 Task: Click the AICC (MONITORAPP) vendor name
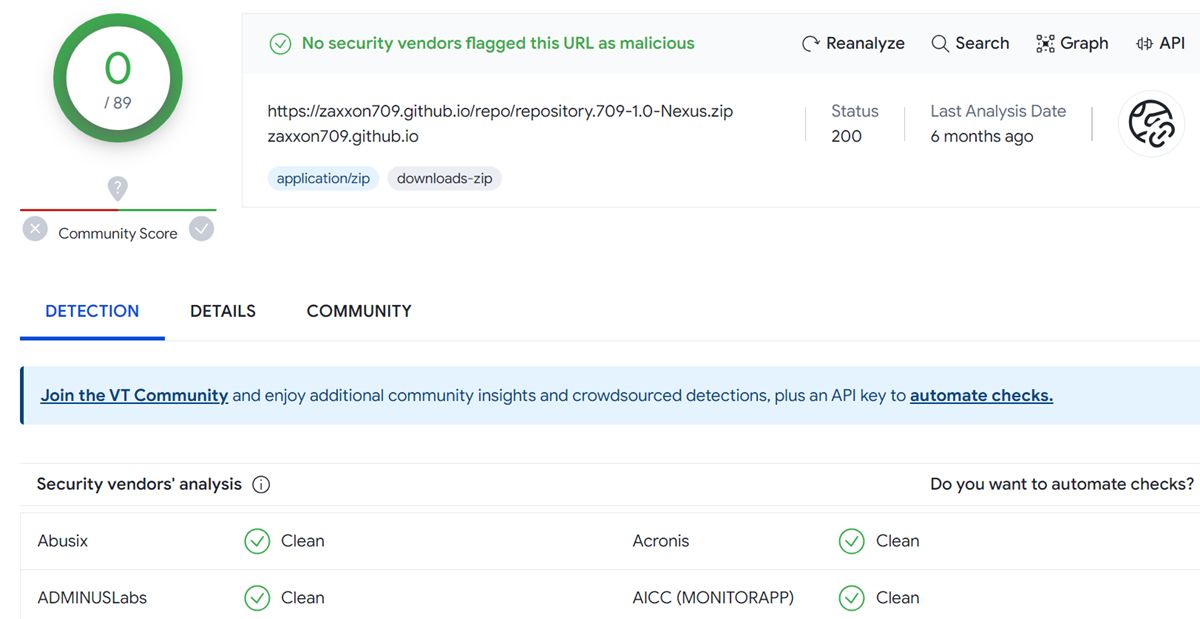713,598
